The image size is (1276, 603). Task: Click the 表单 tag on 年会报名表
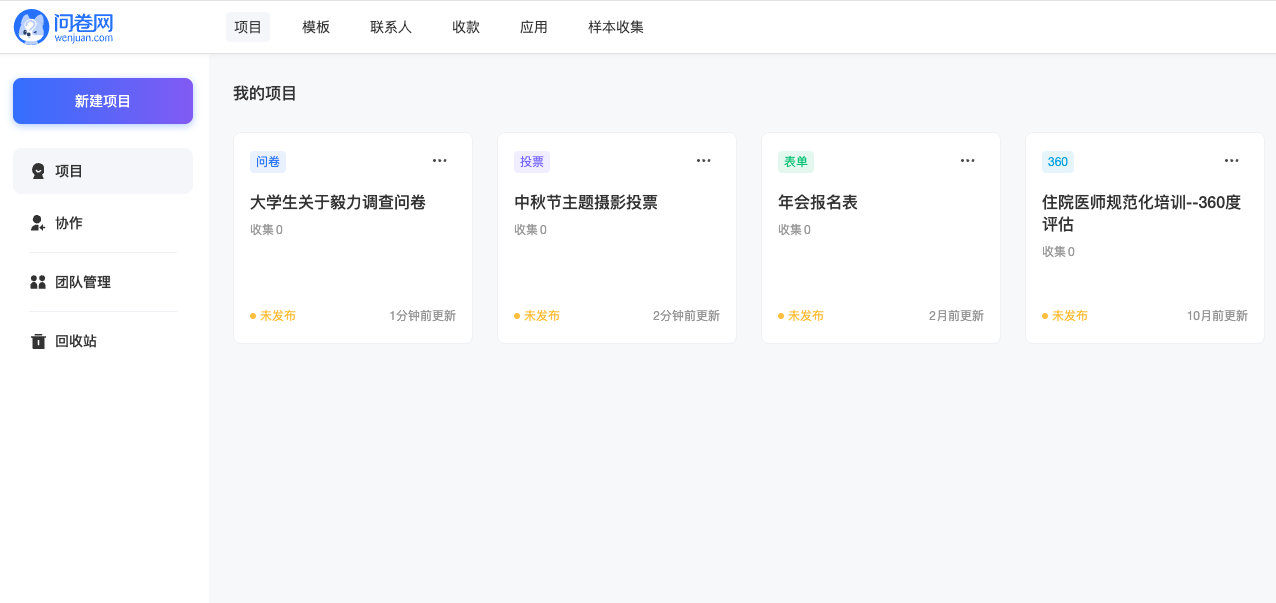point(796,162)
